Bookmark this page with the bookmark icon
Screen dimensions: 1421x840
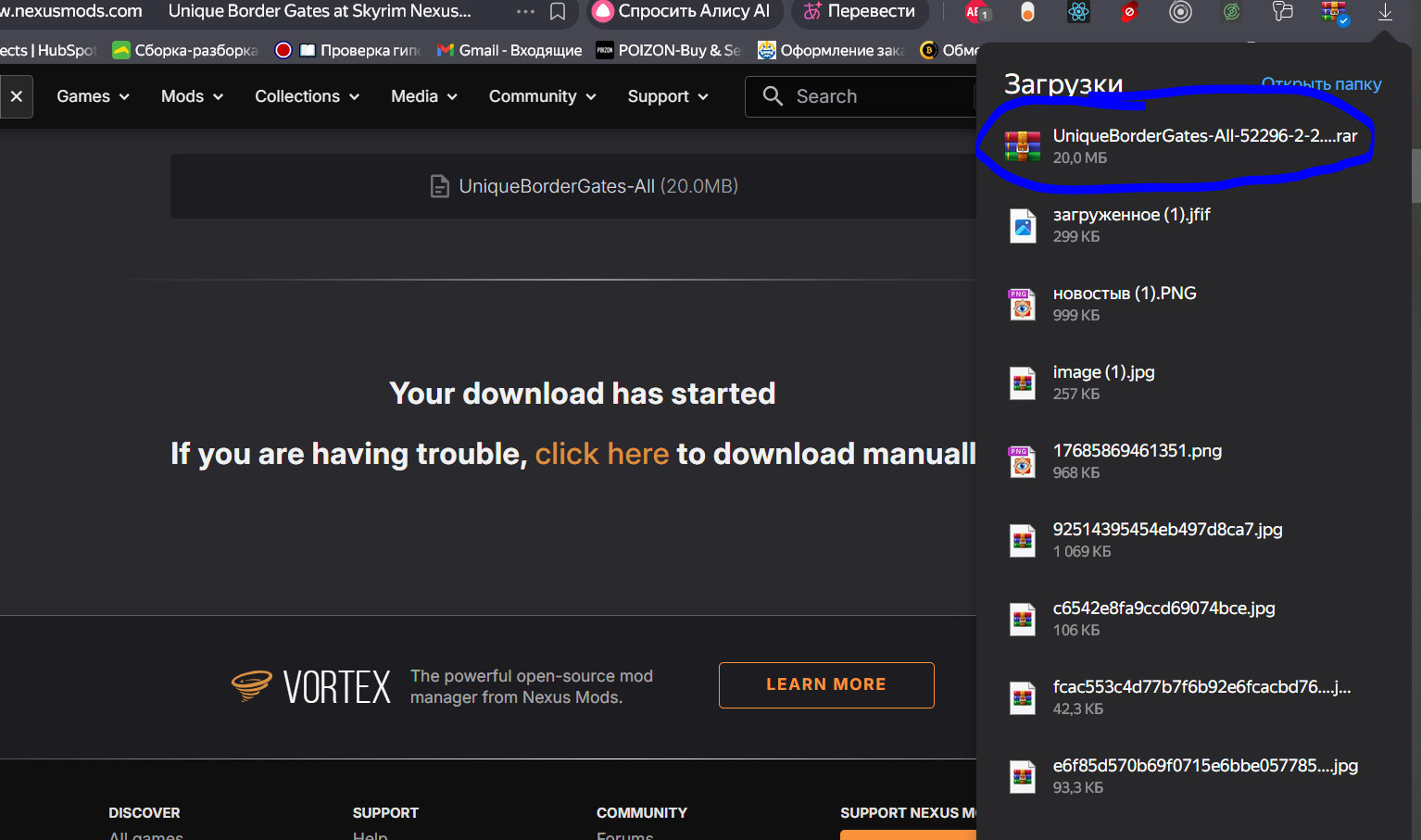pos(558,12)
